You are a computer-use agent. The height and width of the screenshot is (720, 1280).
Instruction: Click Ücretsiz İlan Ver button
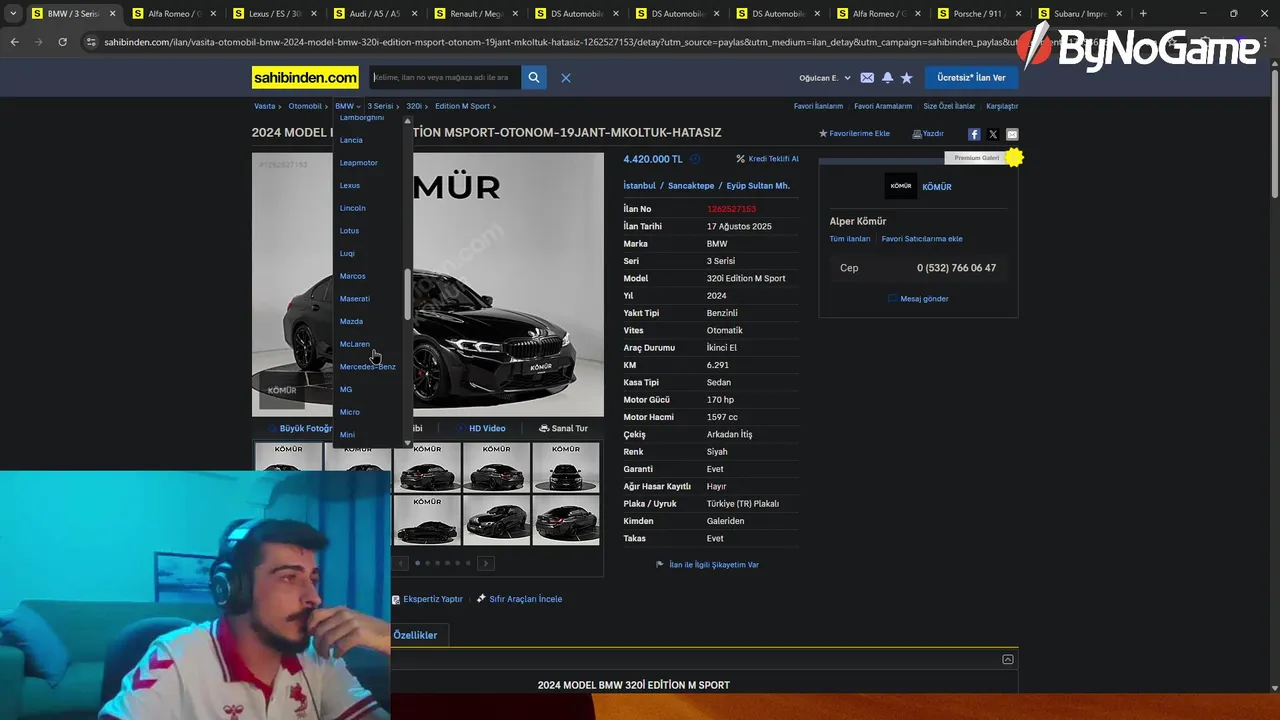pyautogui.click(x=971, y=77)
